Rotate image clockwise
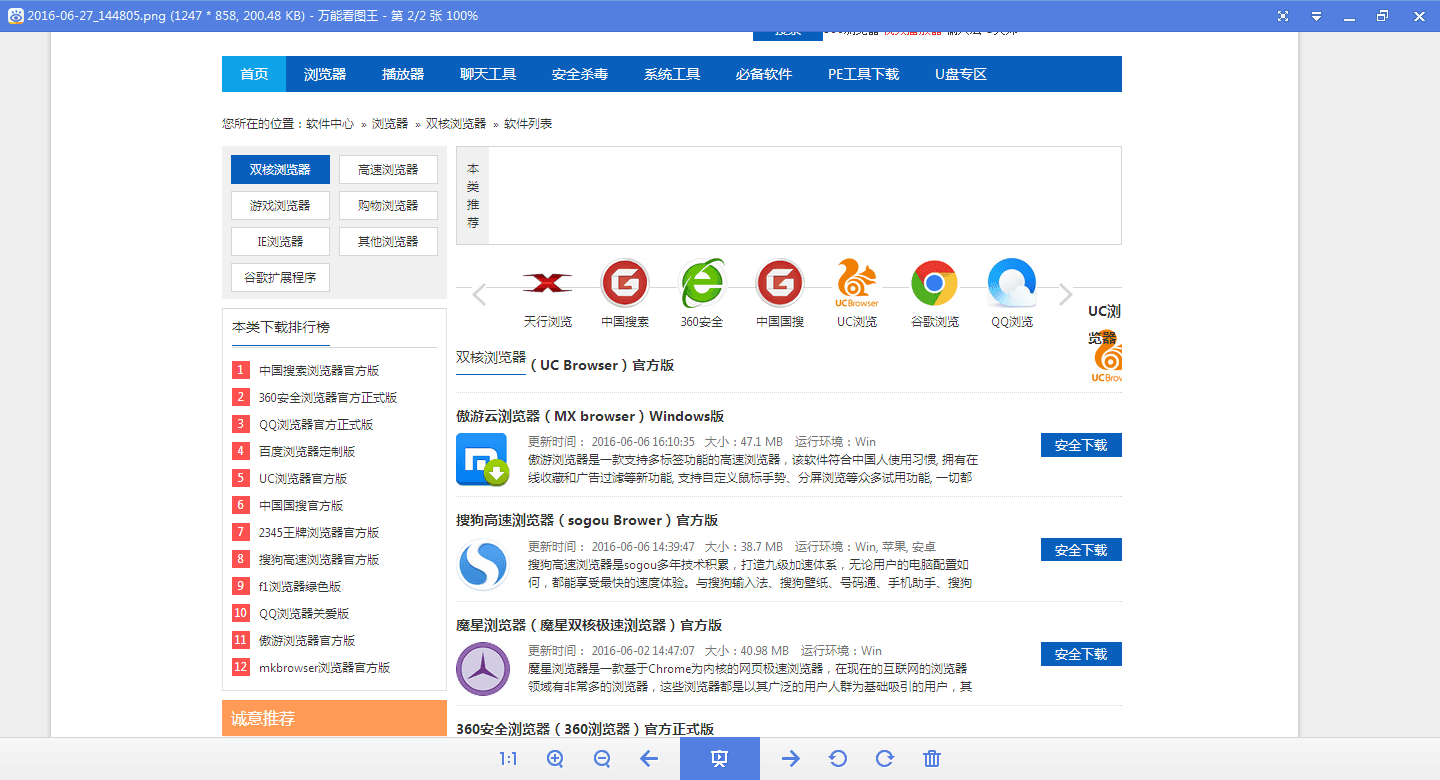Screen dimensions: 1440x780 click(885, 759)
